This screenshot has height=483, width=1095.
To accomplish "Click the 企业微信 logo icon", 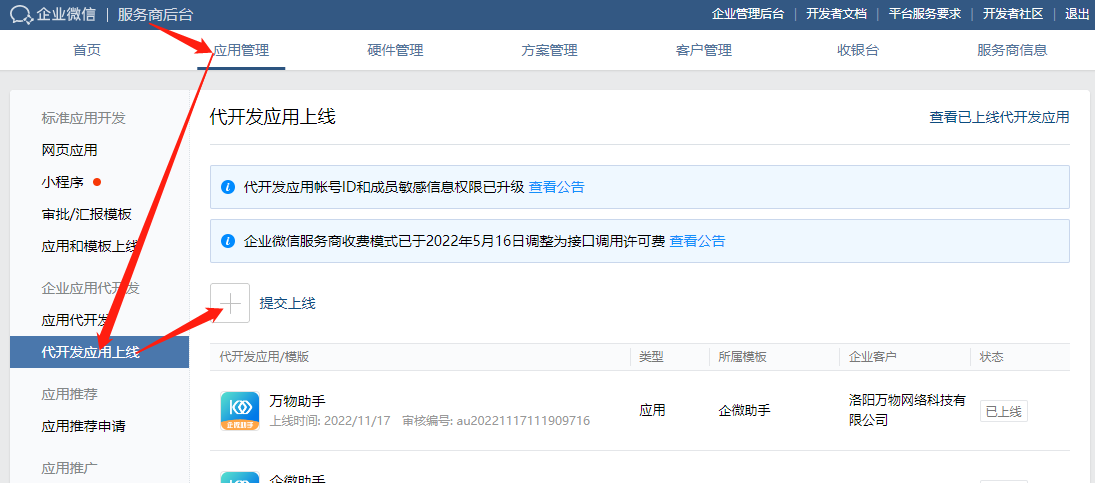I will 21,15.
